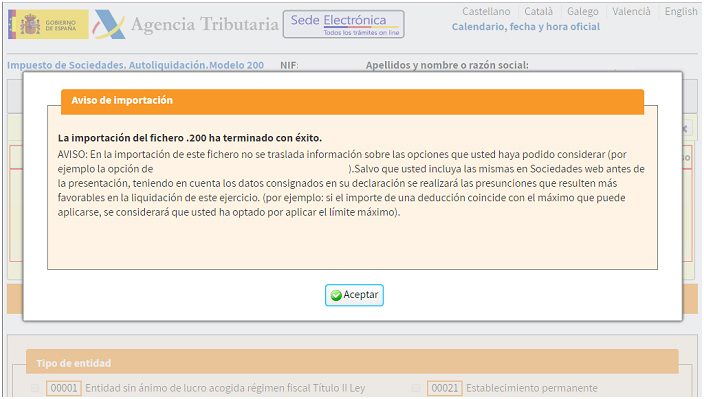Click the Gobierno de España emblem
This screenshot has width=704, height=399.
(x=48, y=24)
